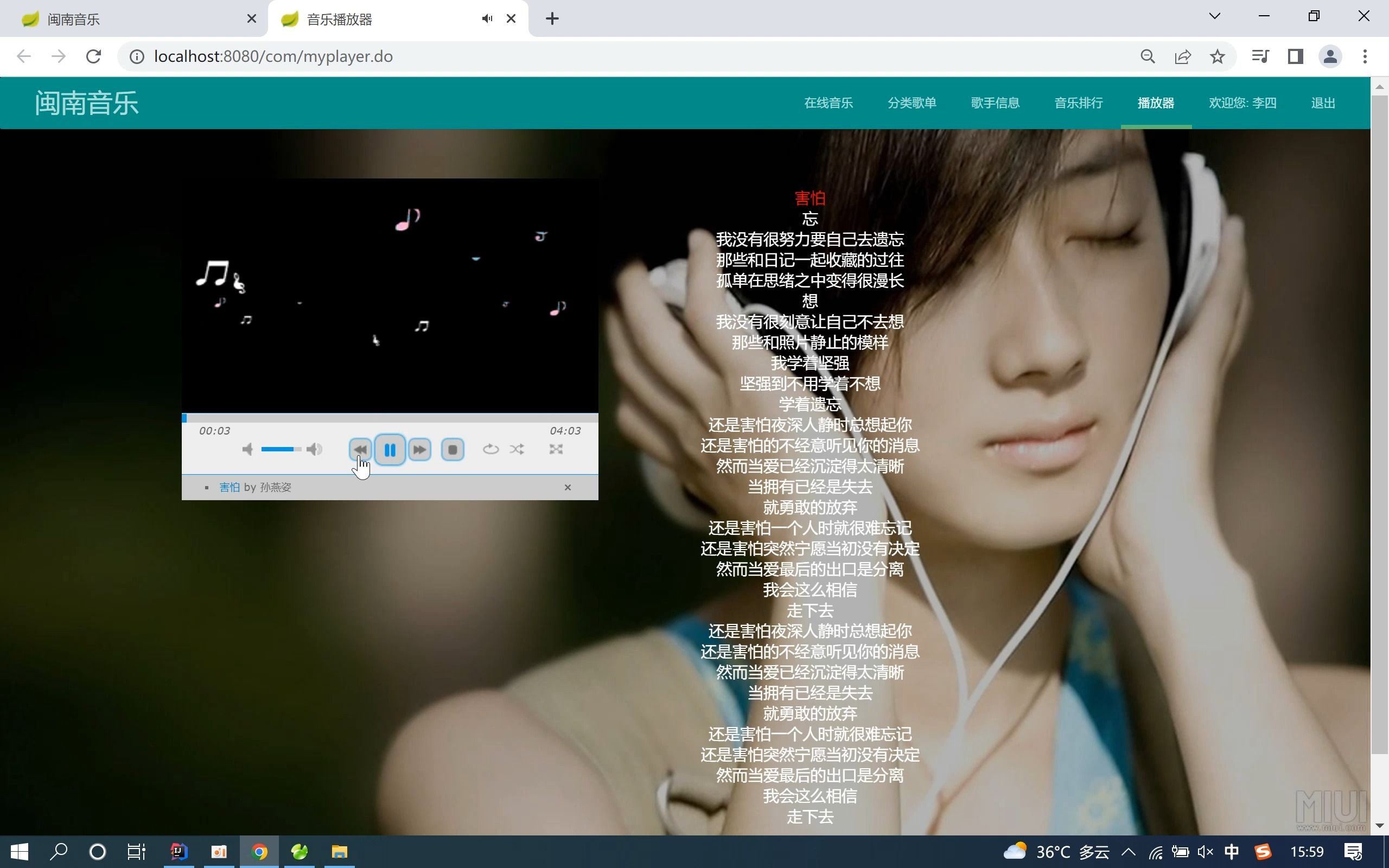Show hidden system tray icons

click(1129, 851)
